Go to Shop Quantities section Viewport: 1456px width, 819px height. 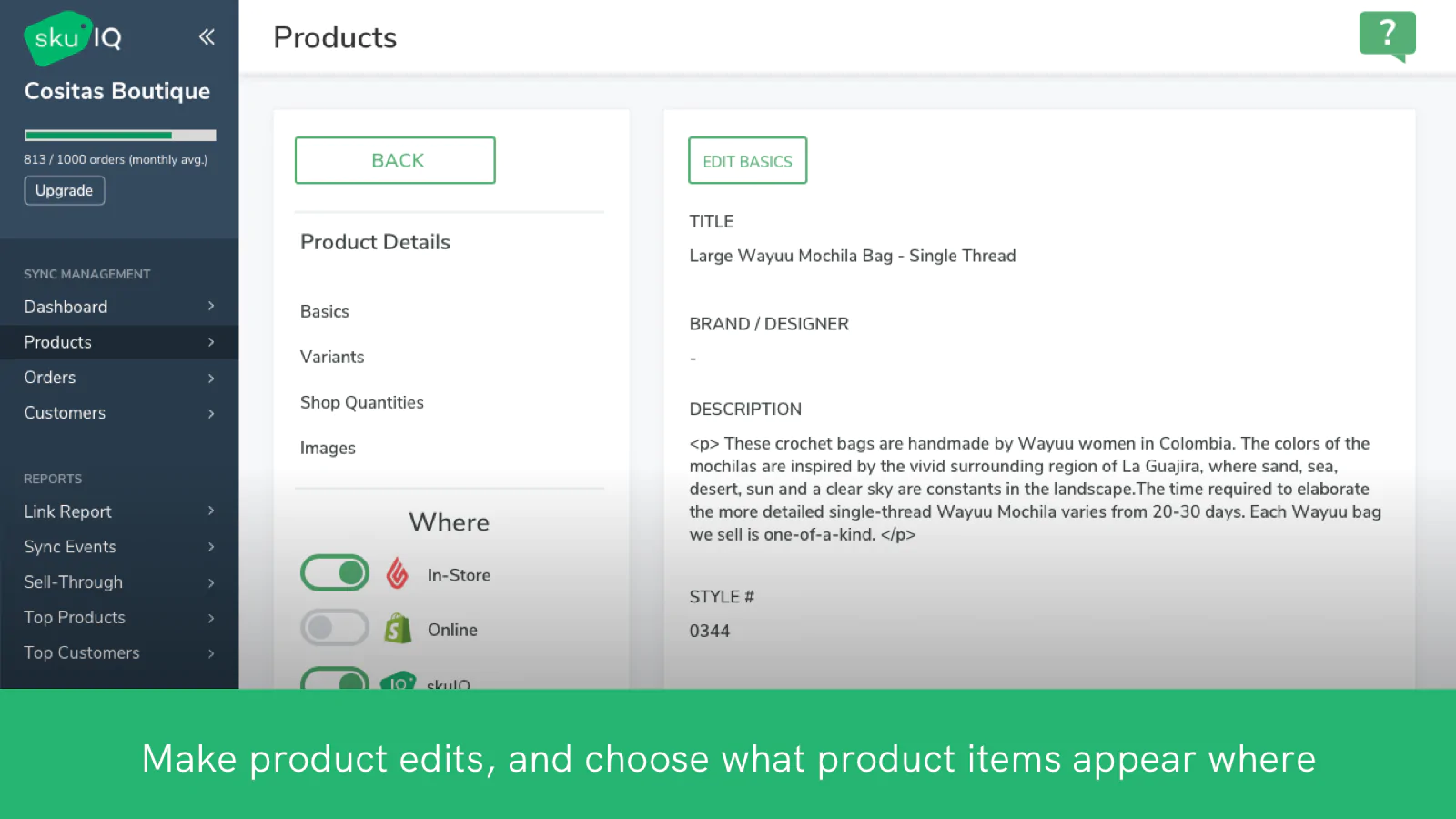tap(362, 403)
